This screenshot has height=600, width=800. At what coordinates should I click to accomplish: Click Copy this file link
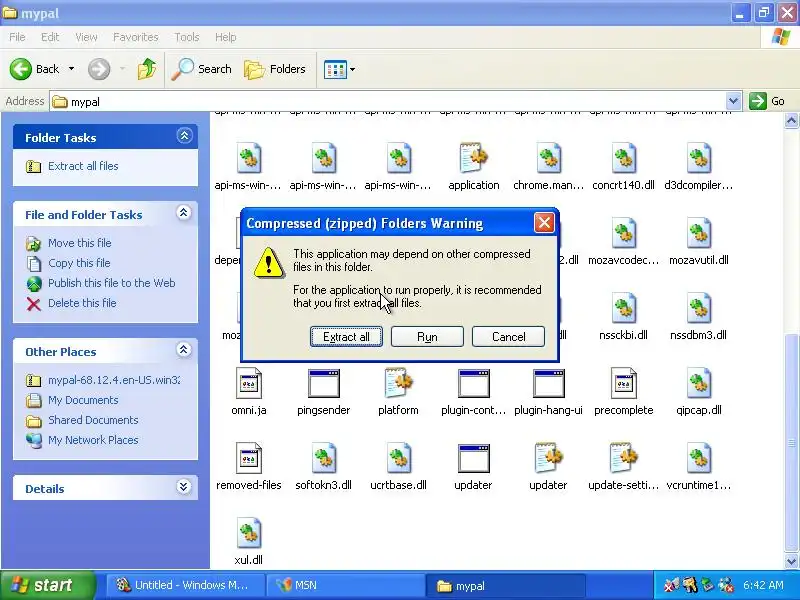click(79, 263)
